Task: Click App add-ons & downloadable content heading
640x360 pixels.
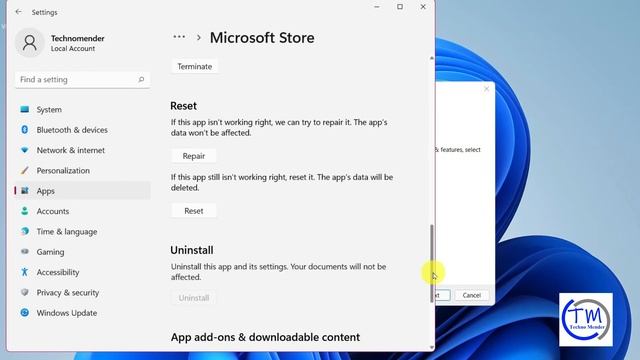Action: [265, 337]
